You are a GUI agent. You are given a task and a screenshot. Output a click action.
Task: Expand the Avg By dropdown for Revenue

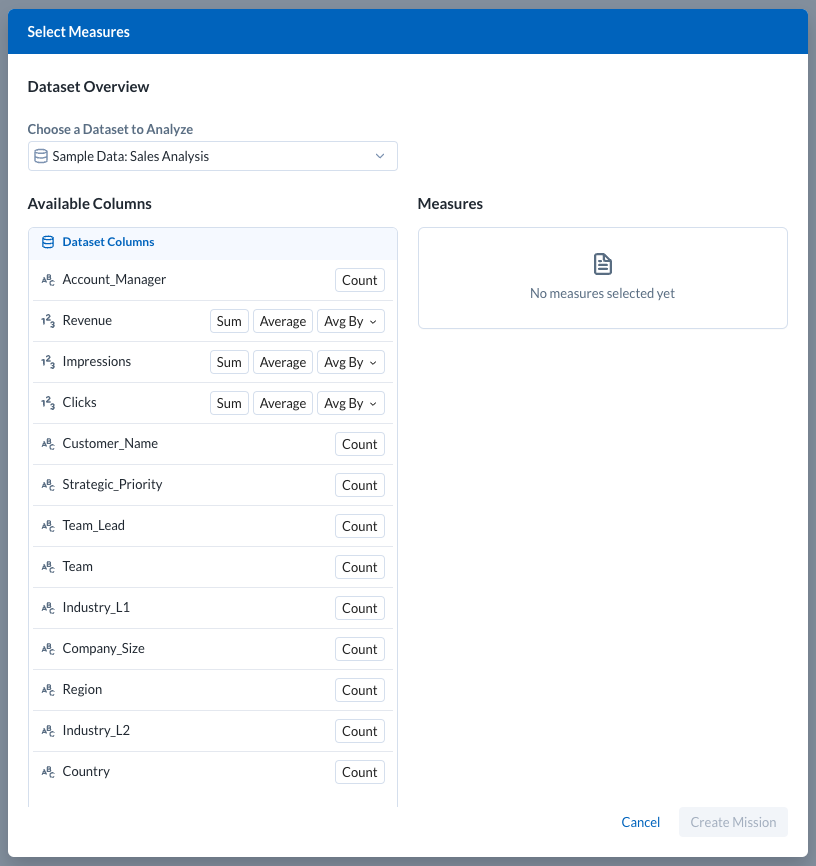click(x=350, y=321)
